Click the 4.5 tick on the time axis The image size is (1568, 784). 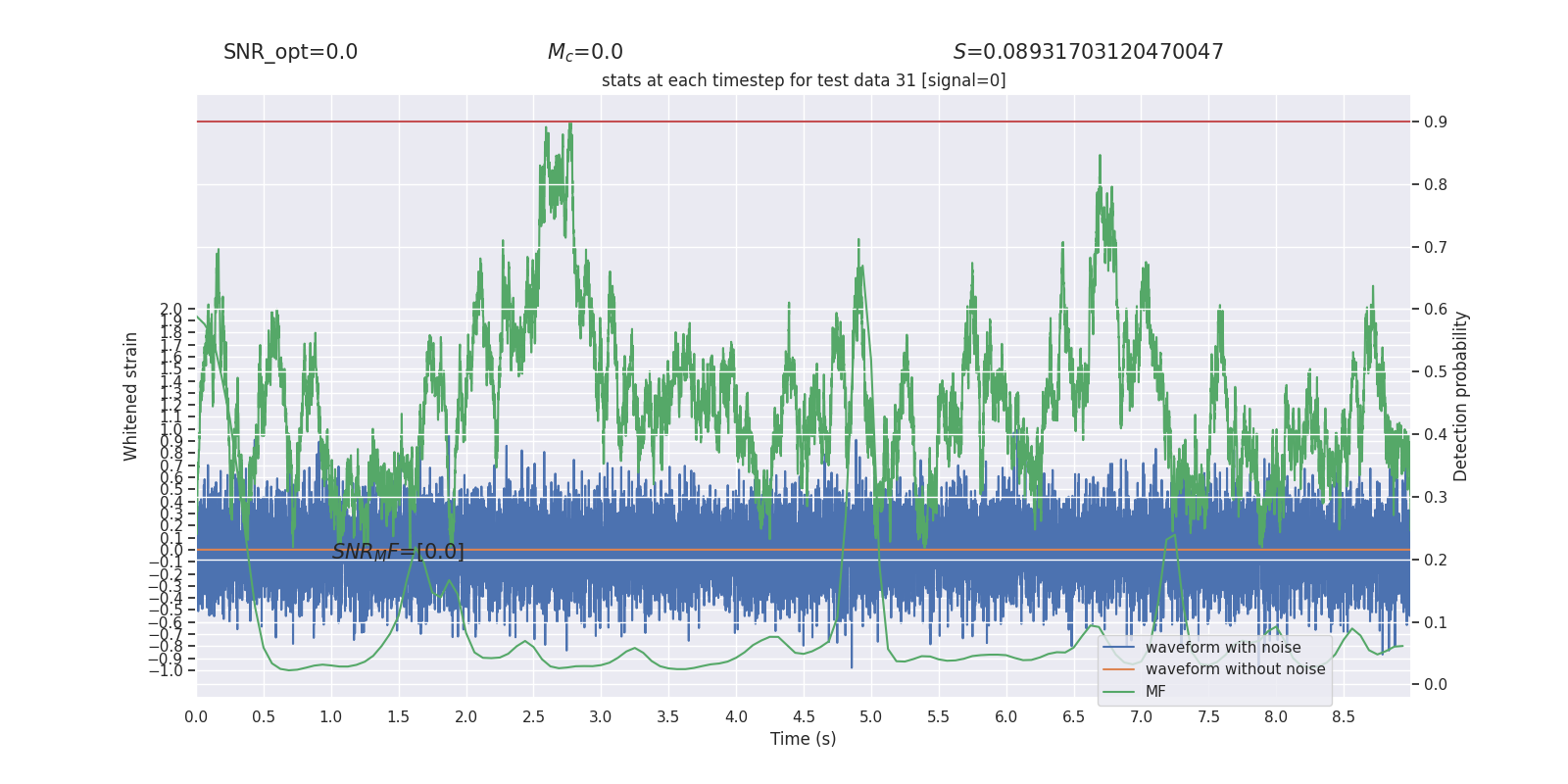pyautogui.click(x=804, y=716)
